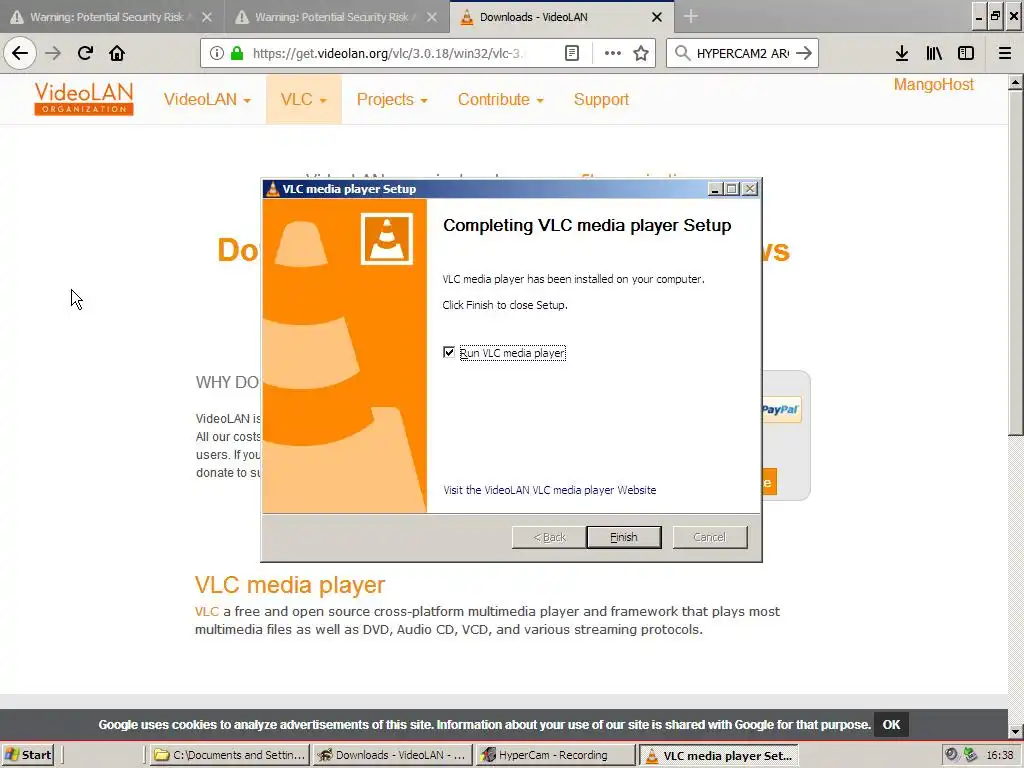The image size is (1024, 768).
Task: Submit search with the arrow button
Action: (804, 53)
